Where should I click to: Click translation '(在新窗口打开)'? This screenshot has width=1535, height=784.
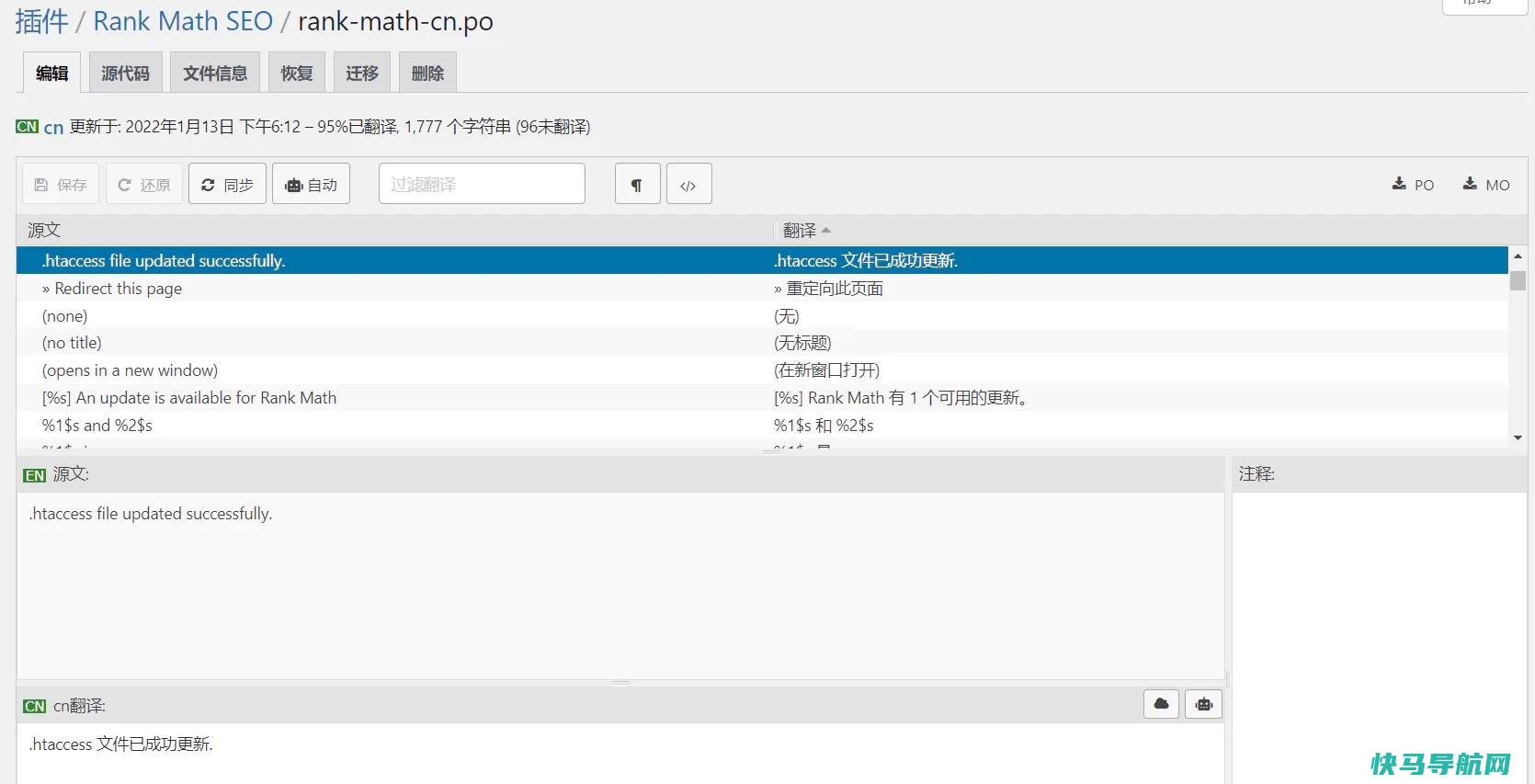coord(826,370)
